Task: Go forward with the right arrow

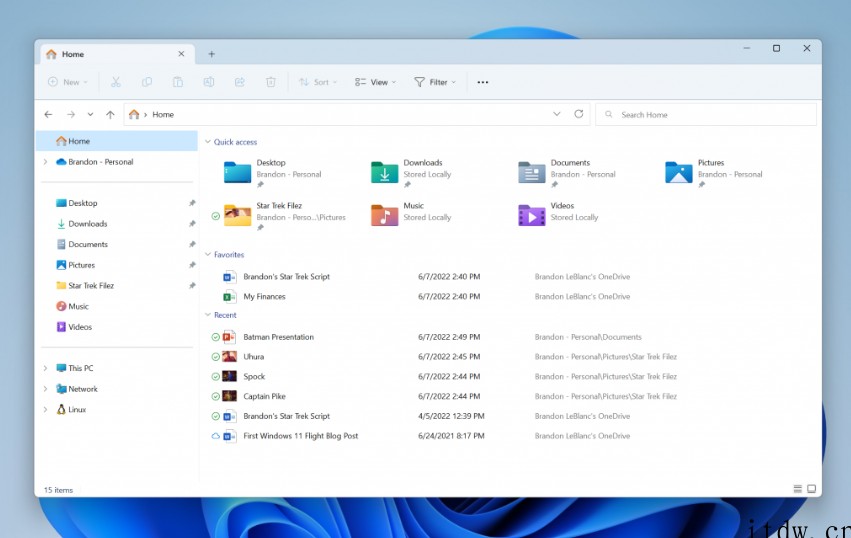Action: pos(71,115)
